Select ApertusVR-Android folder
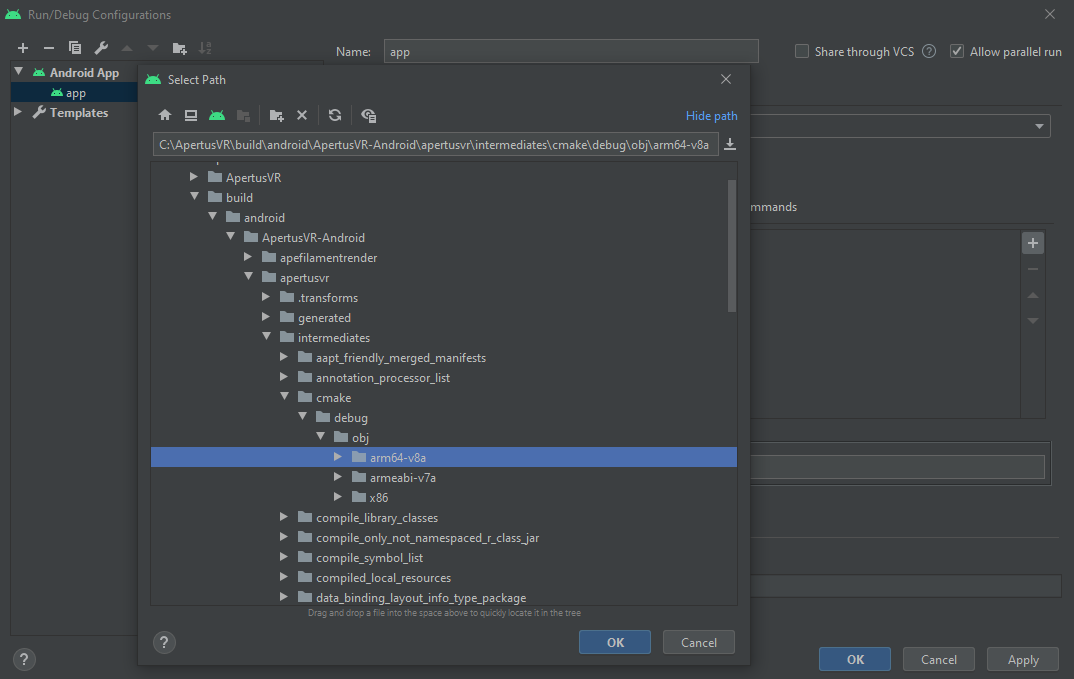Image resolution: width=1074 pixels, height=679 pixels. (313, 237)
